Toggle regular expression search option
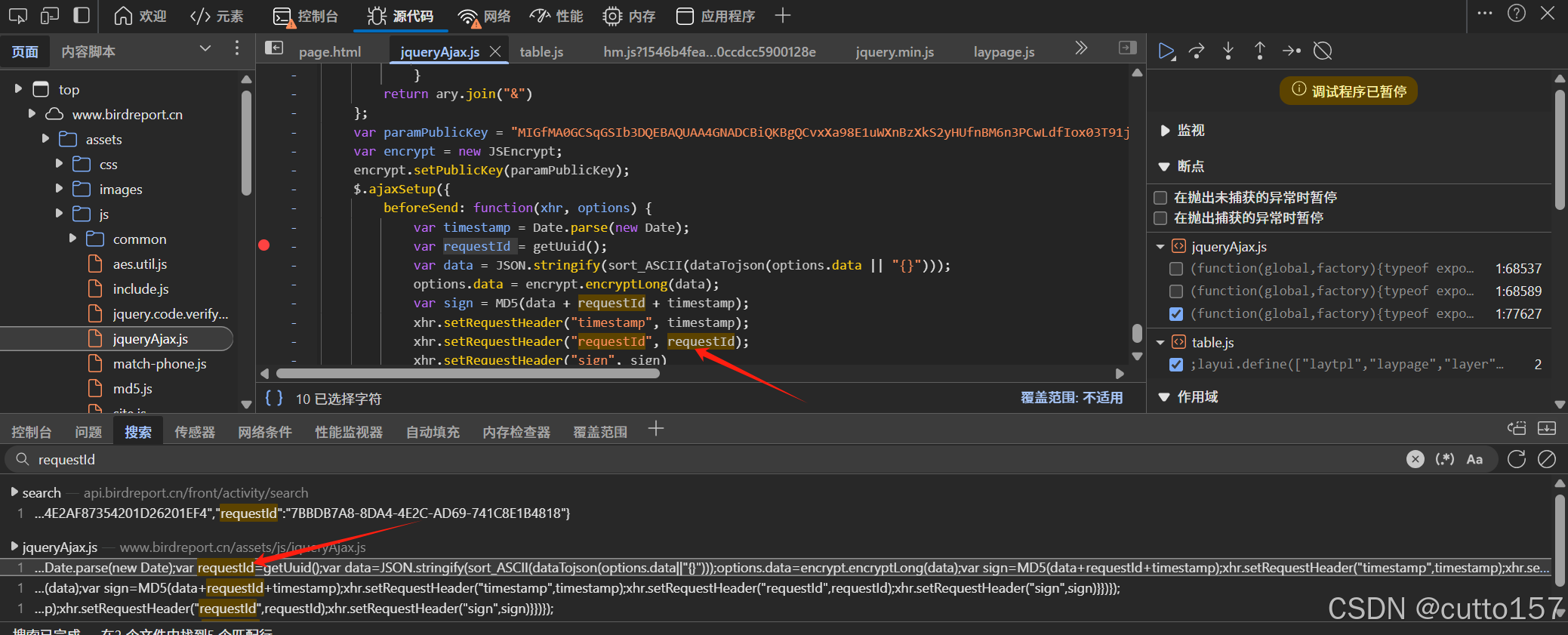The height and width of the screenshot is (635, 1568). (x=1445, y=459)
